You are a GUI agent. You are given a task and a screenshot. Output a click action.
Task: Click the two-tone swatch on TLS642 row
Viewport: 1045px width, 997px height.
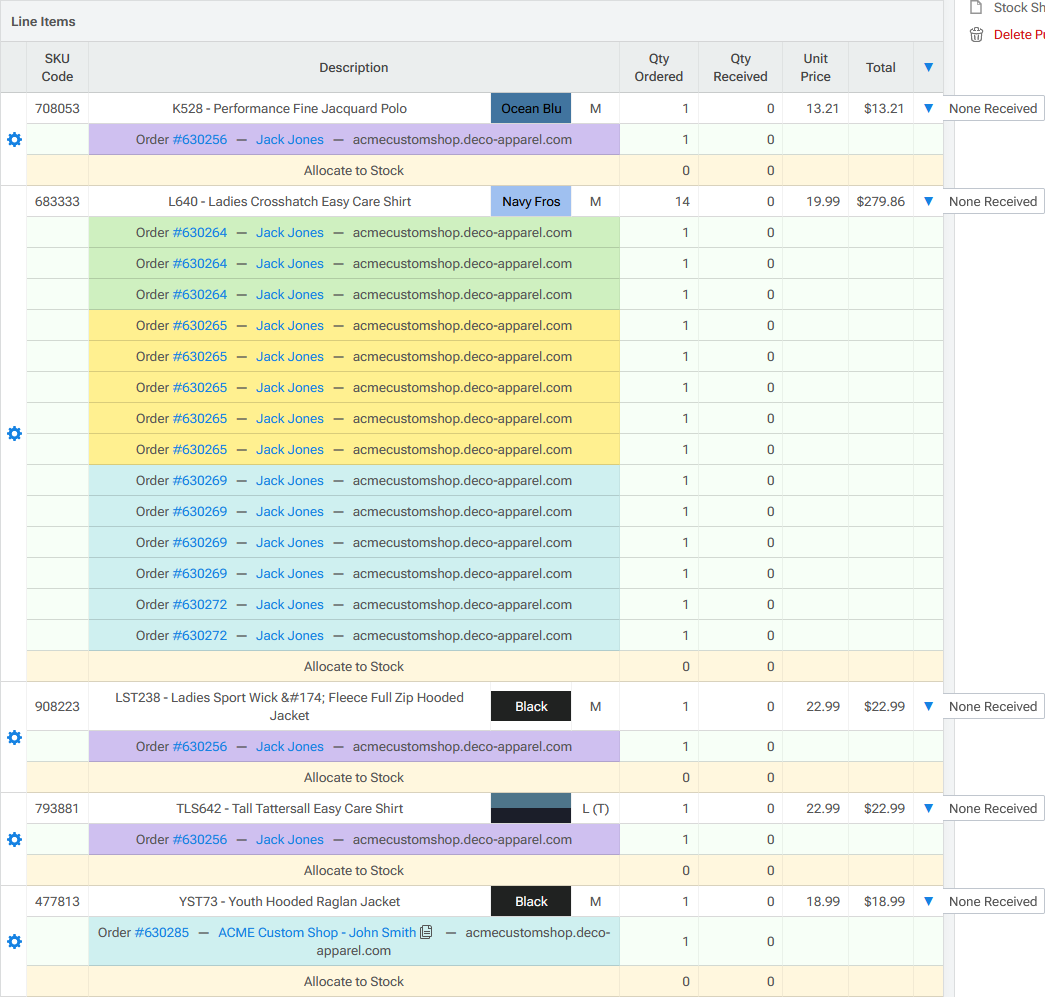coord(531,808)
